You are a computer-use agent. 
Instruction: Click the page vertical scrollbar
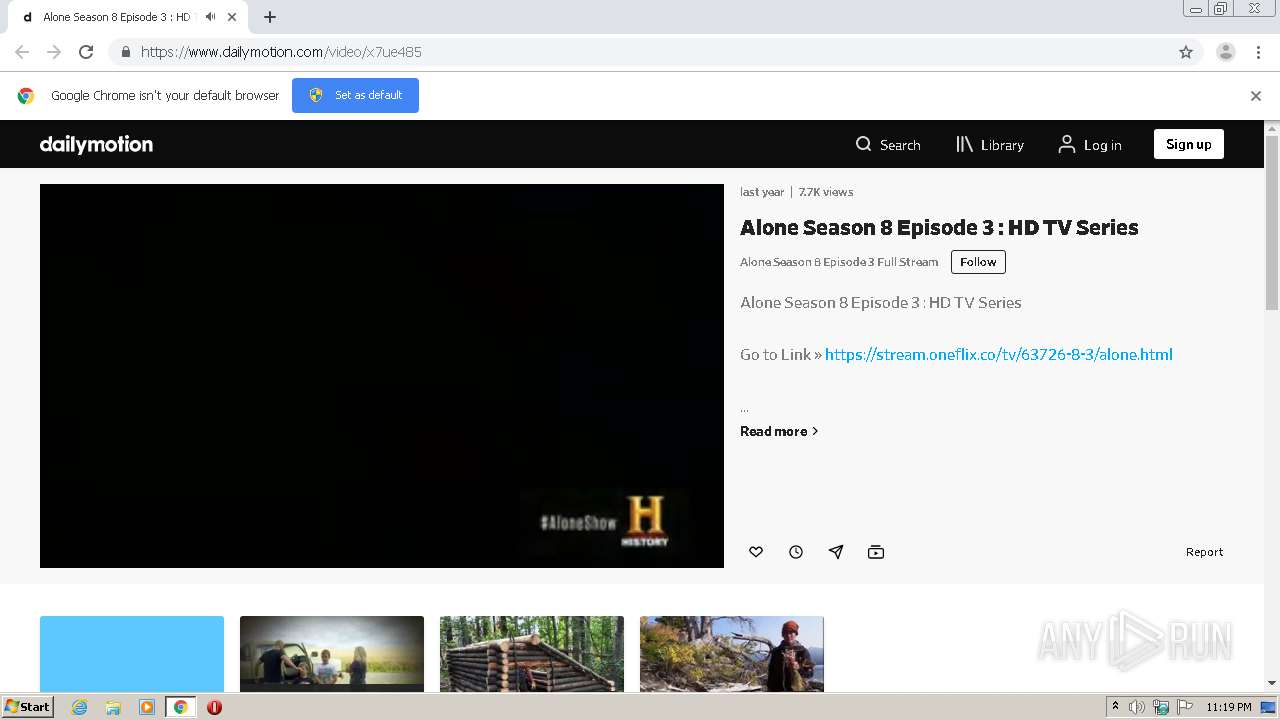[x=1272, y=223]
